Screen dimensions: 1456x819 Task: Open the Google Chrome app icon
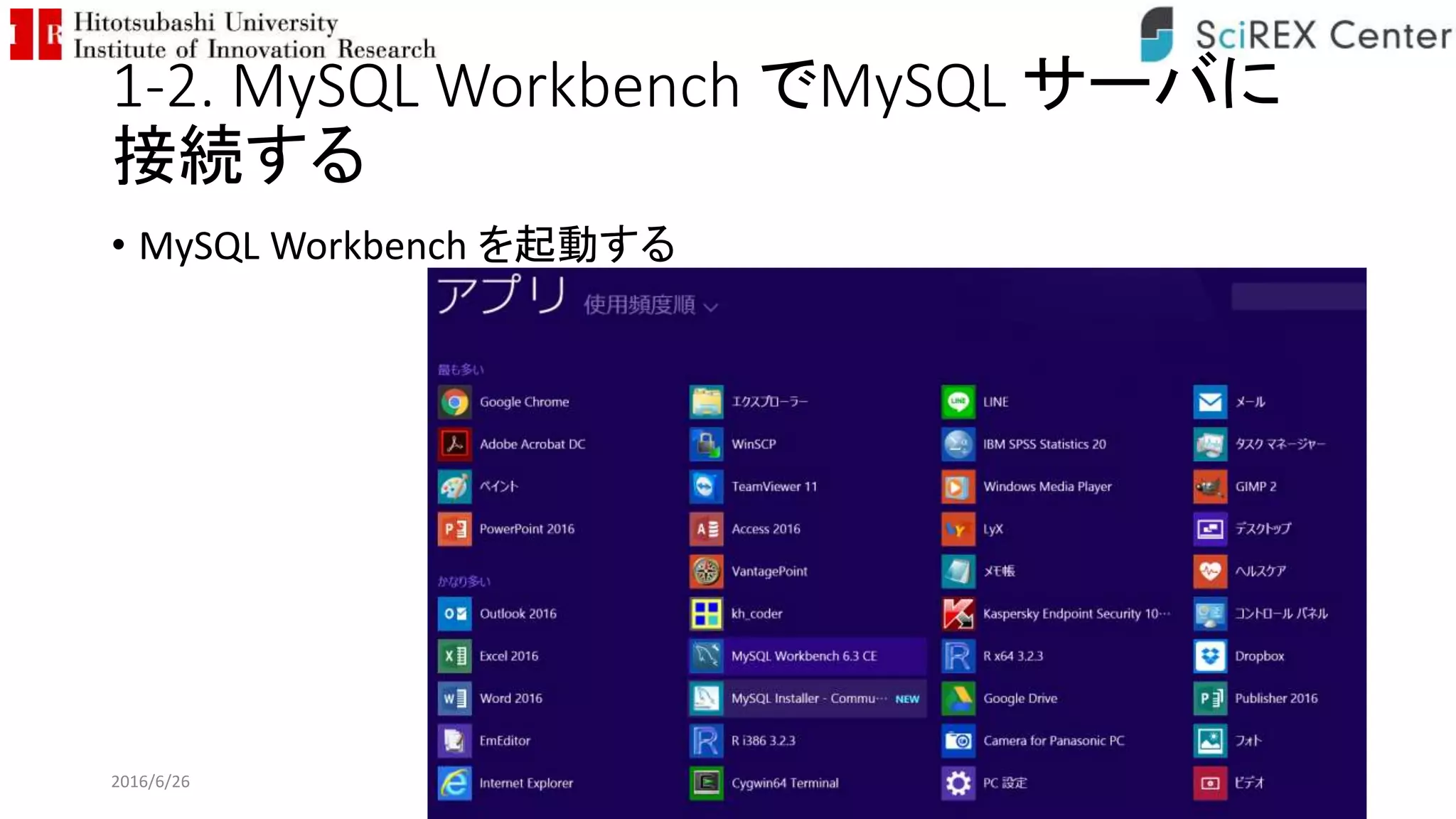[454, 402]
